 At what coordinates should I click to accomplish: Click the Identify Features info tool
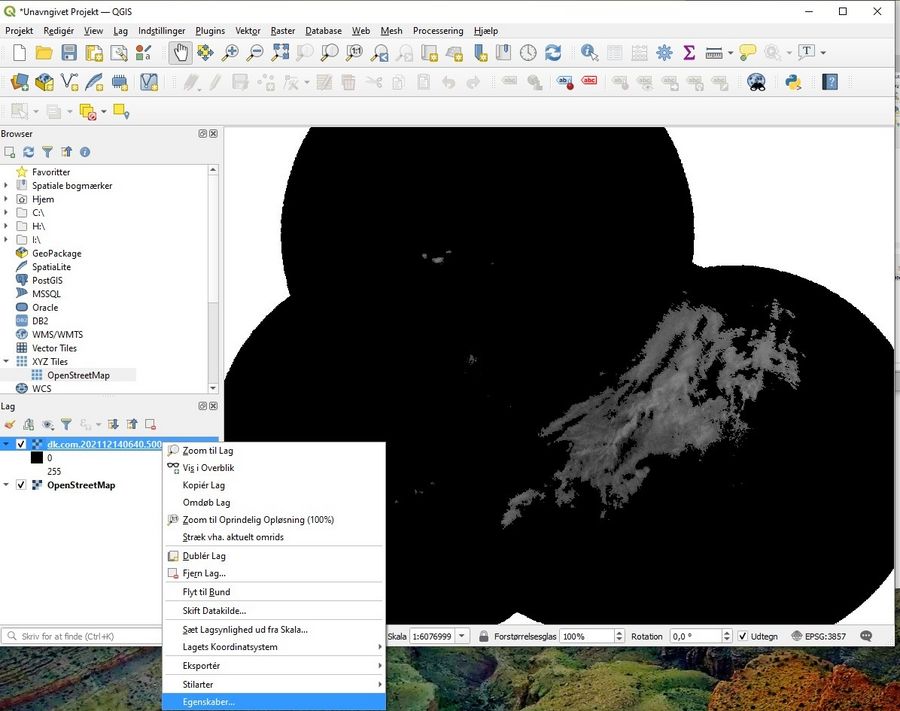pyautogui.click(x=589, y=53)
